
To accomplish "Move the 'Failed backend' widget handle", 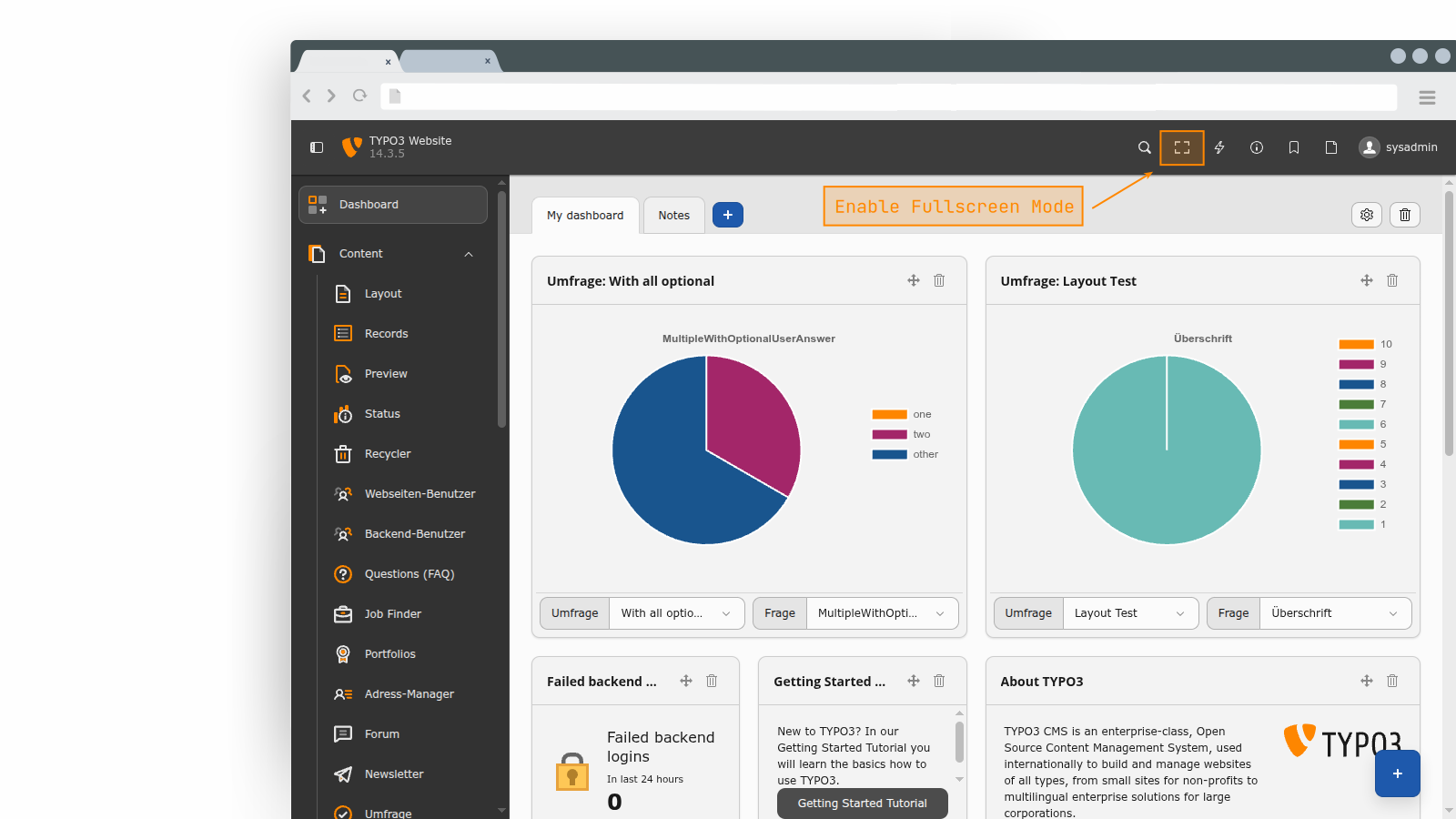I will pyautogui.click(x=686, y=681).
